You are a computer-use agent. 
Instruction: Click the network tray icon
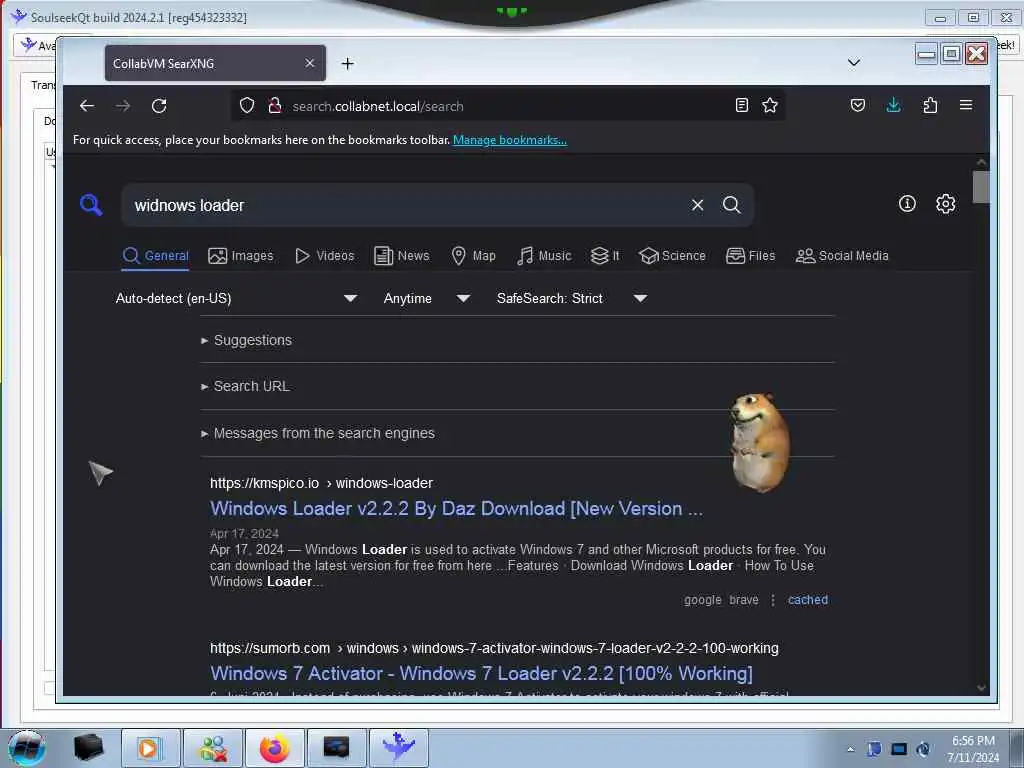click(899, 749)
